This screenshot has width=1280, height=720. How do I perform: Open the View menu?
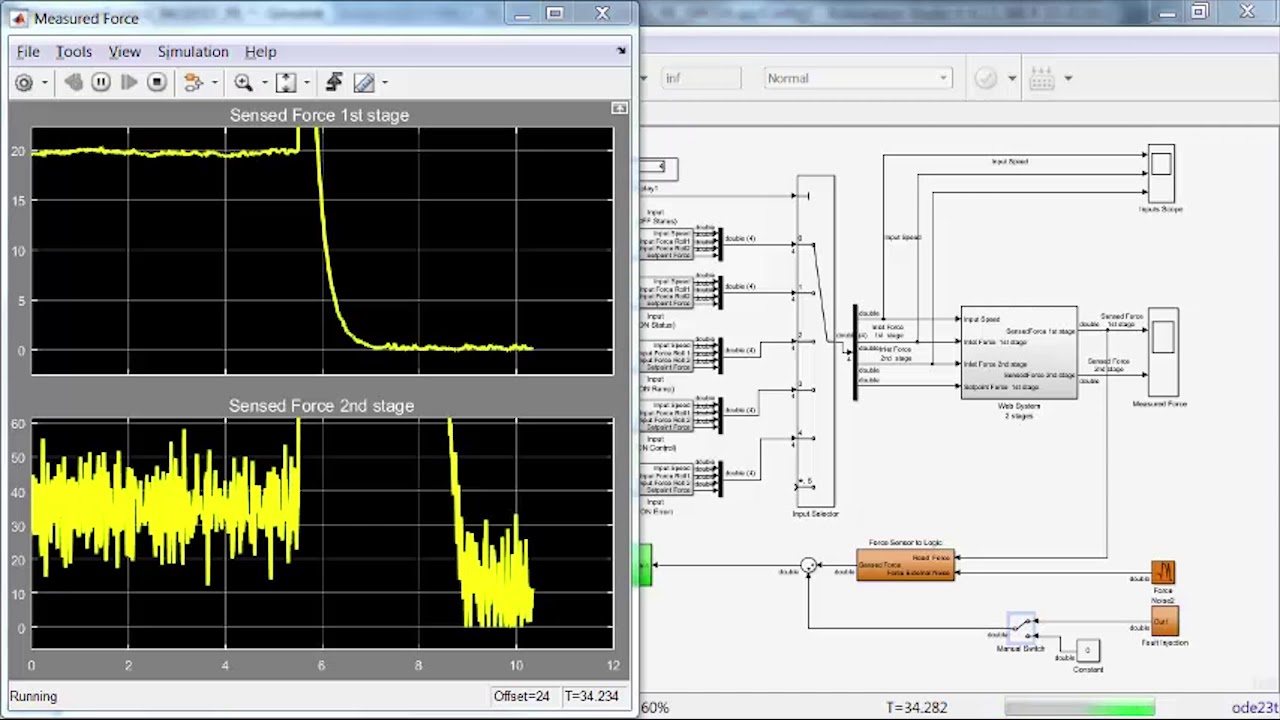[124, 52]
